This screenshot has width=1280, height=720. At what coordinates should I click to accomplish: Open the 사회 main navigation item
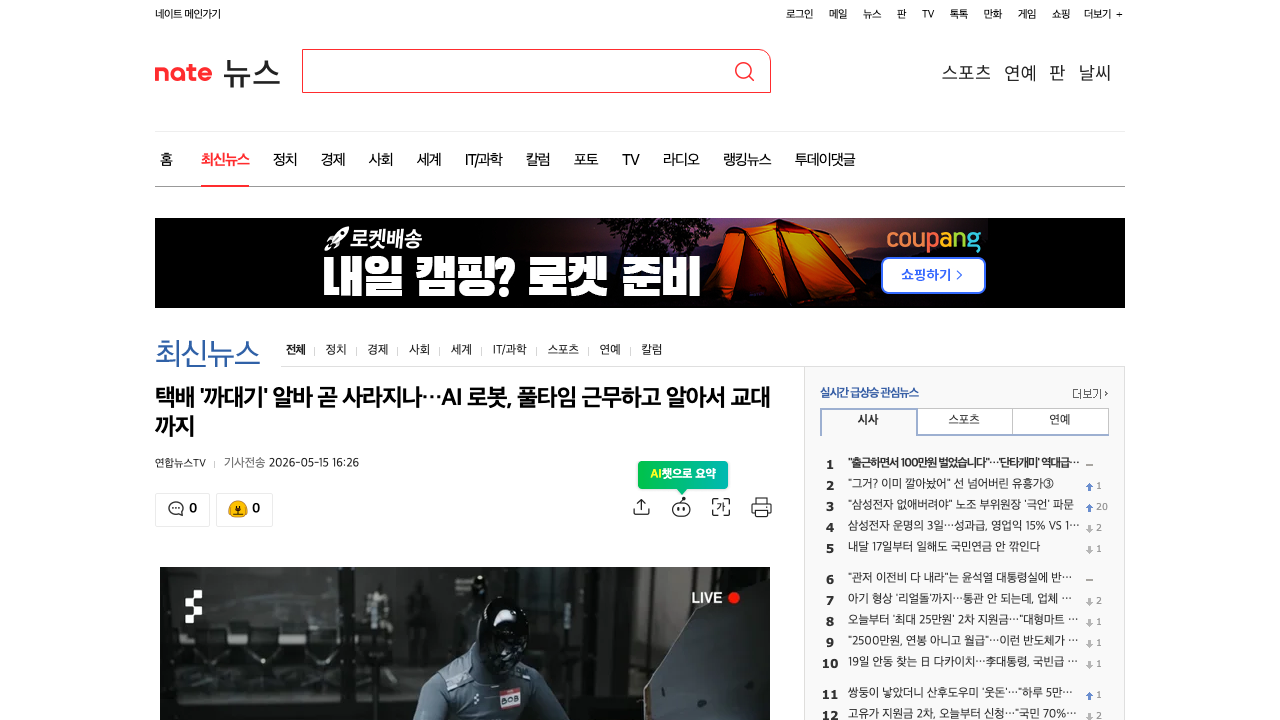381,159
